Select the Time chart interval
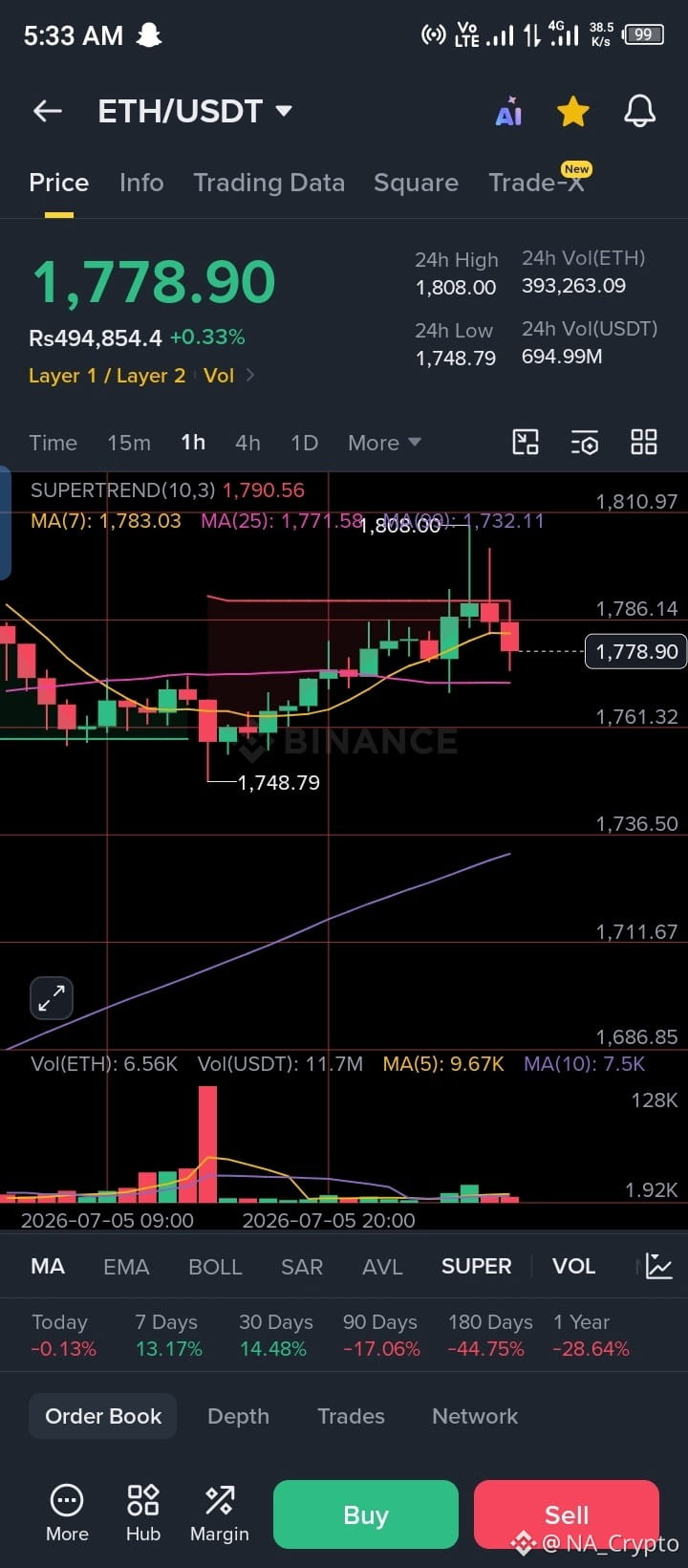The height and width of the screenshot is (1568, 688). pyautogui.click(x=53, y=443)
